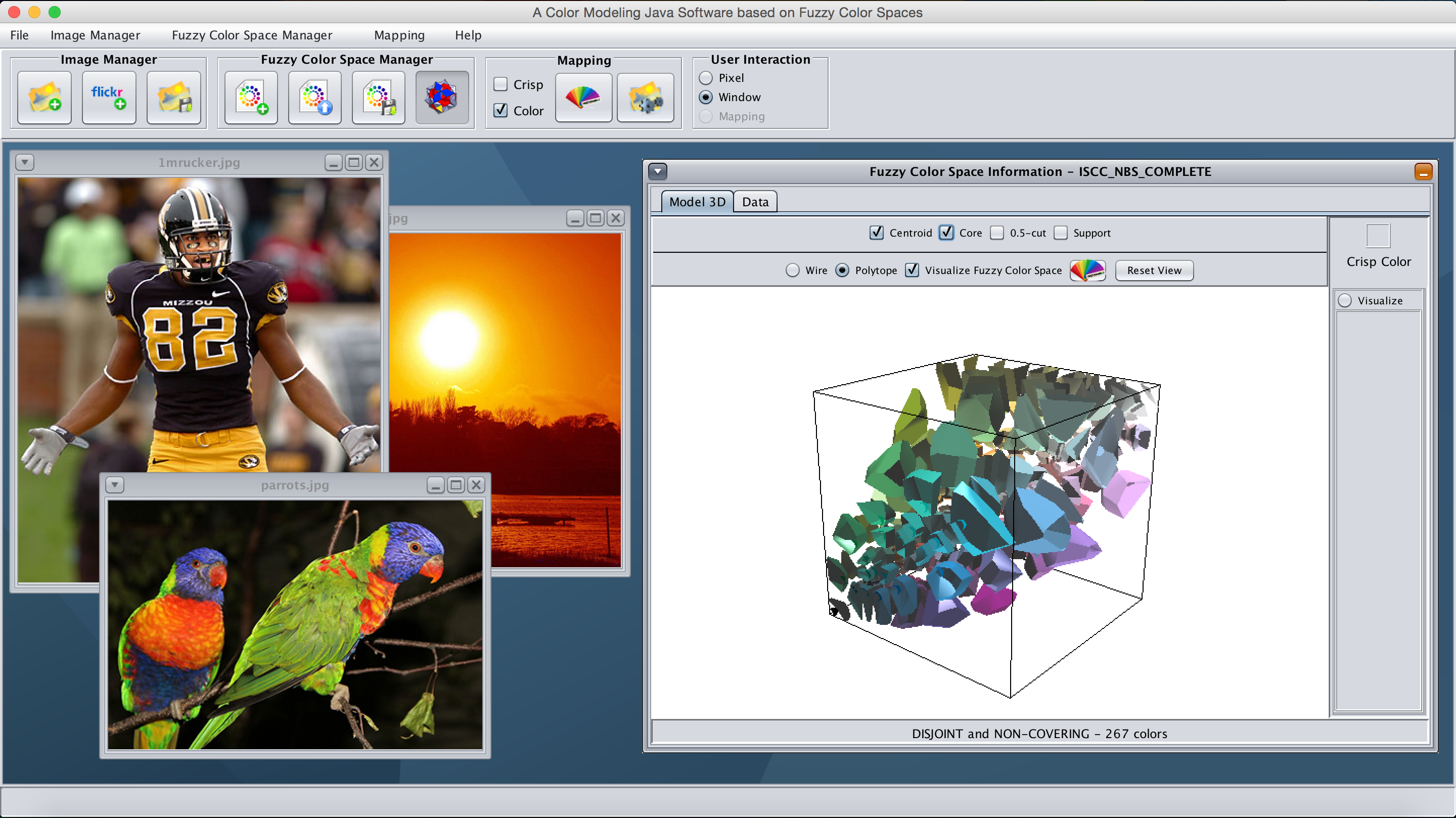The height and width of the screenshot is (818, 1456).
Task: Create a new fuzzy color space
Action: 252,97
